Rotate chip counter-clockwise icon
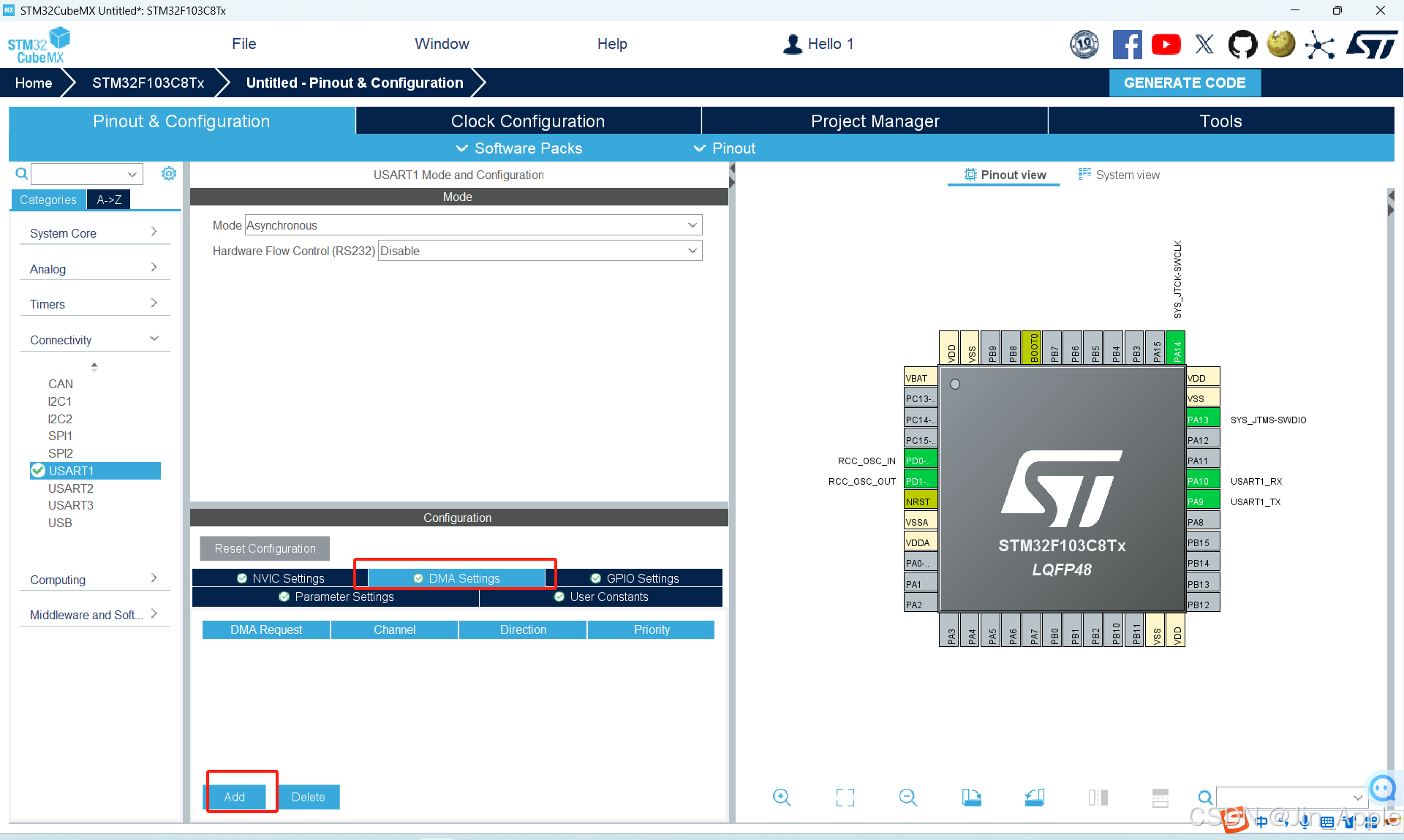 (1035, 797)
